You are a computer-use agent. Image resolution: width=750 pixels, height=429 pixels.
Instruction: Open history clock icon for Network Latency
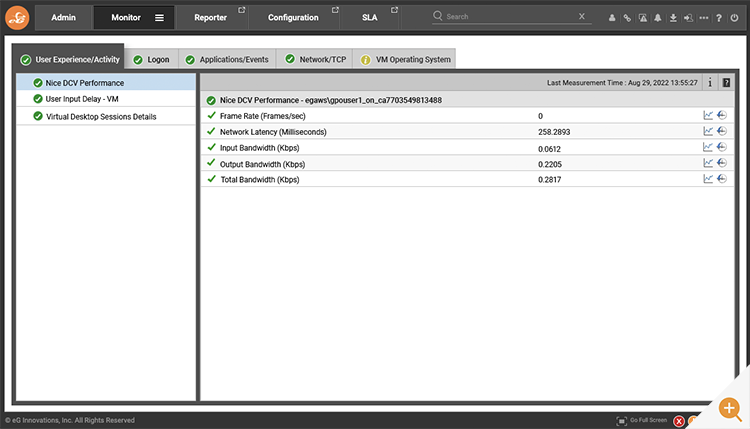tap(722, 131)
